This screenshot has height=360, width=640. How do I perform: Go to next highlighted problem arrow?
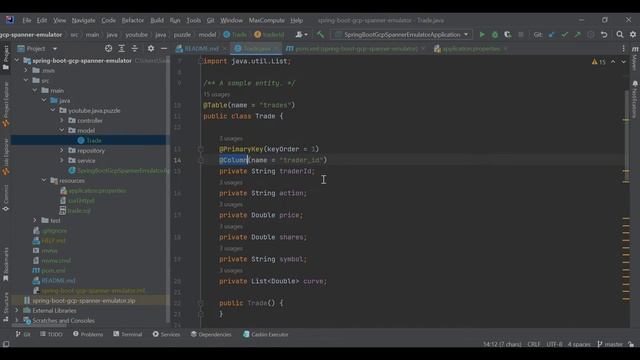tap(623, 62)
